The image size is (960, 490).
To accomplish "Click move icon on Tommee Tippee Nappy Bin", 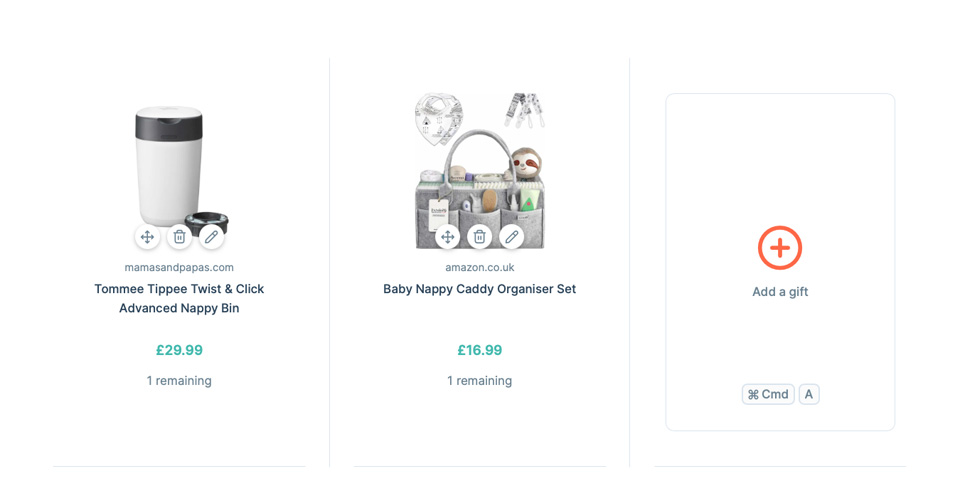I will tap(147, 237).
